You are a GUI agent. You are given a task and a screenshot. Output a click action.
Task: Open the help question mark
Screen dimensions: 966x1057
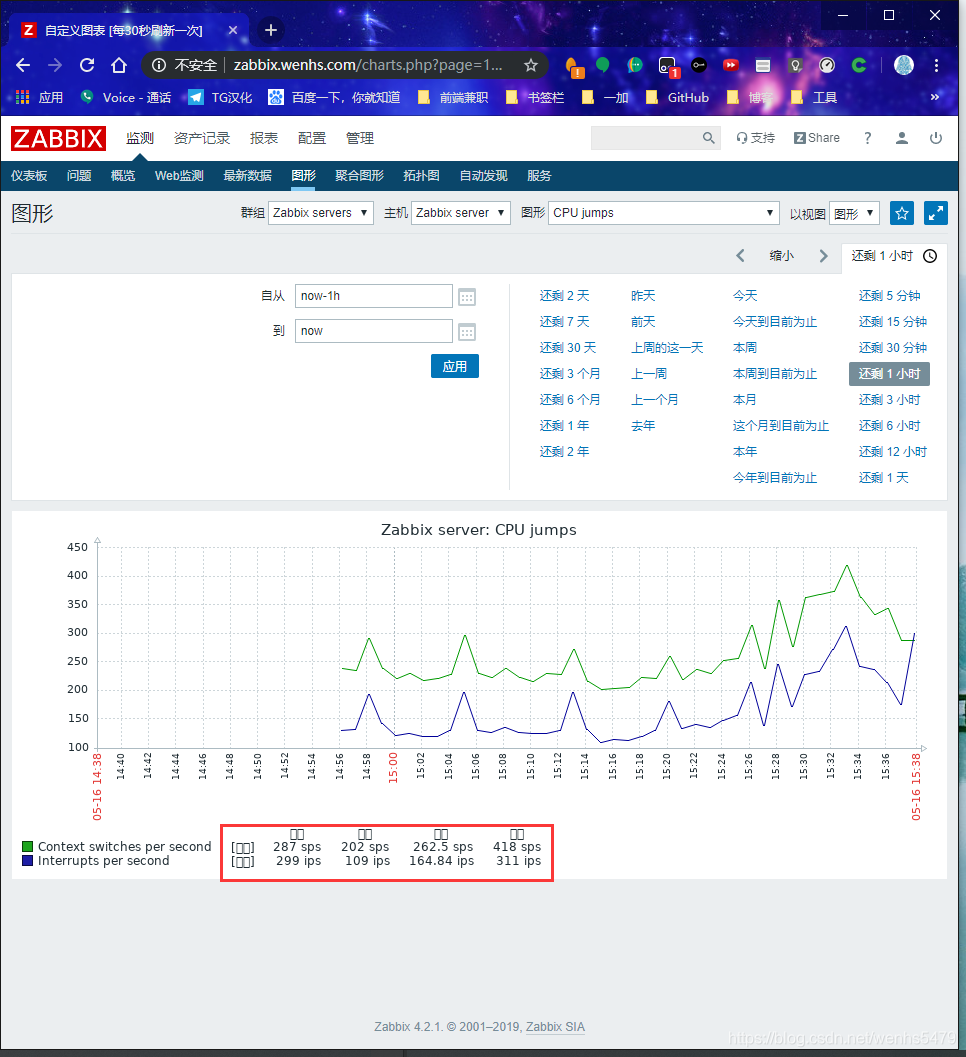click(868, 138)
